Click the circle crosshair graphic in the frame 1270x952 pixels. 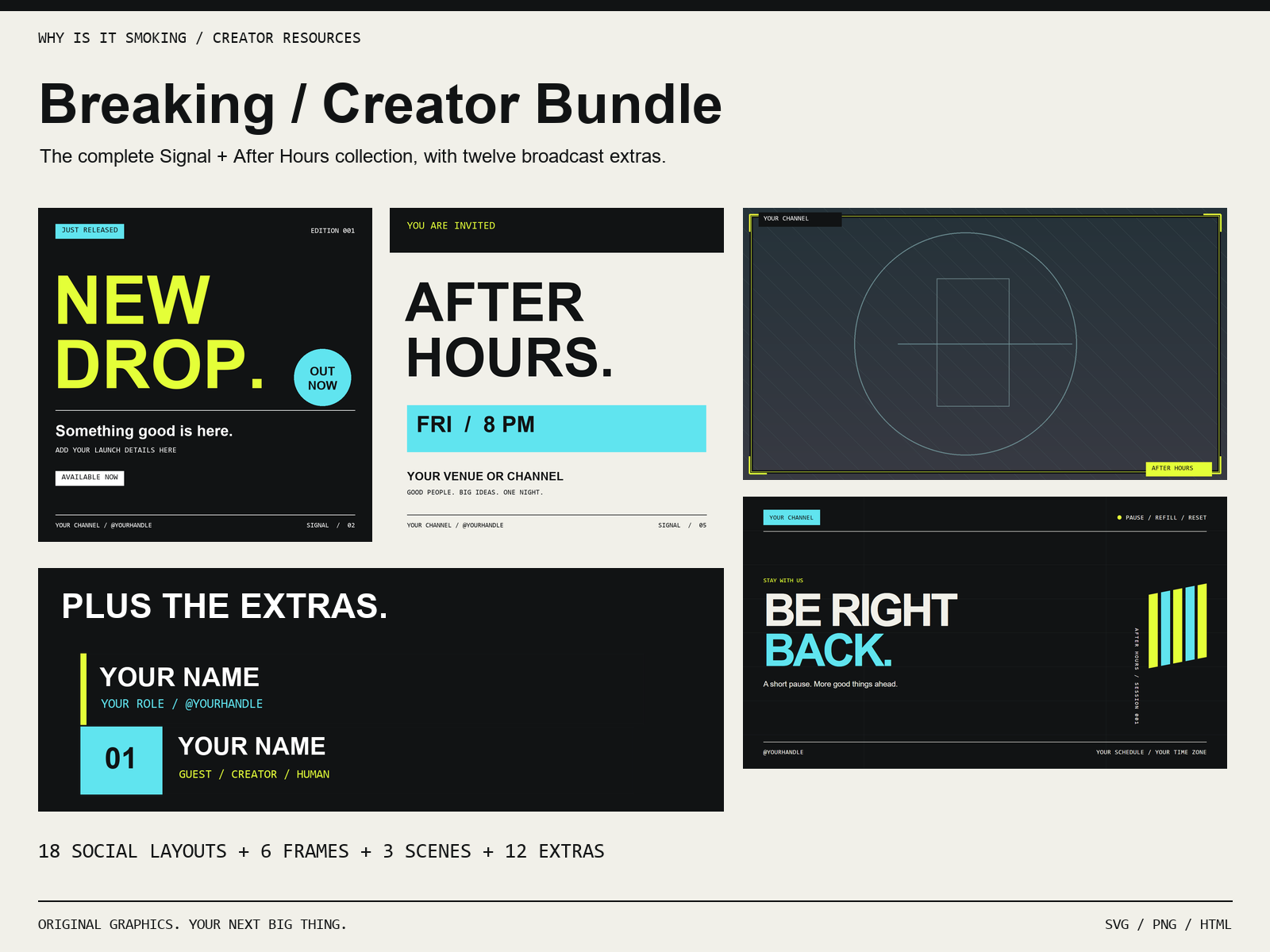click(x=965, y=344)
